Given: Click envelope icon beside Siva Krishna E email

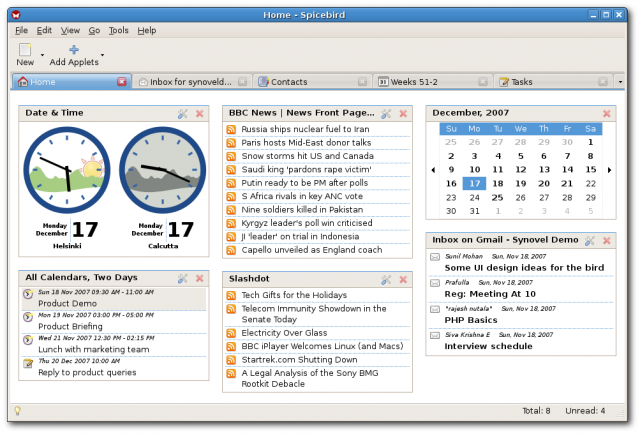Looking at the screenshot, I should click(x=435, y=335).
